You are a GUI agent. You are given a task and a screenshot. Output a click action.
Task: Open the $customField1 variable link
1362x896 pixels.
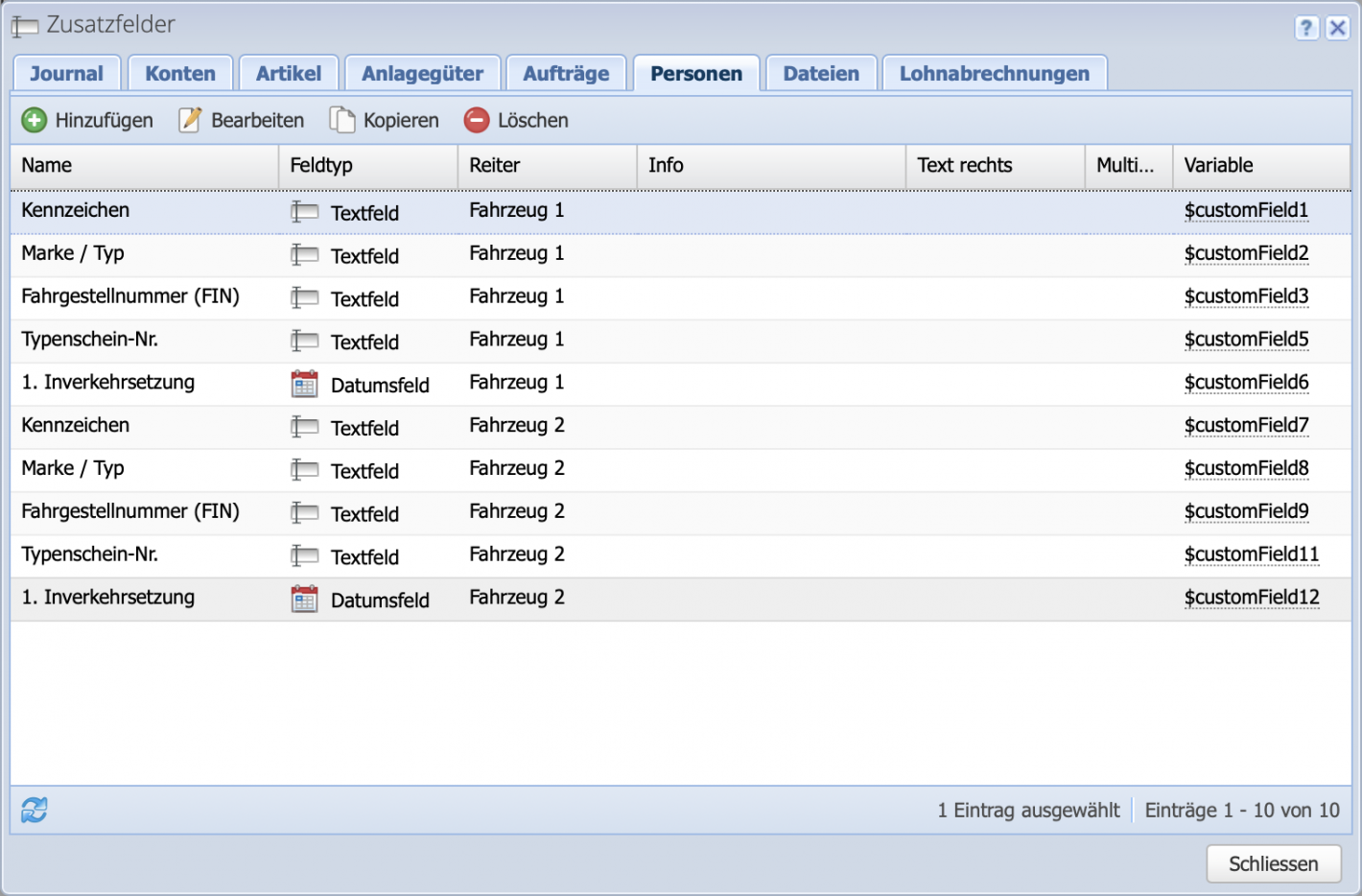(x=1246, y=210)
